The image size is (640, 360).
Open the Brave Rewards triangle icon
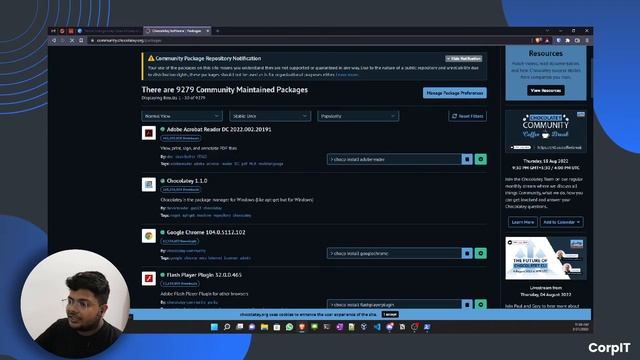(x=547, y=40)
